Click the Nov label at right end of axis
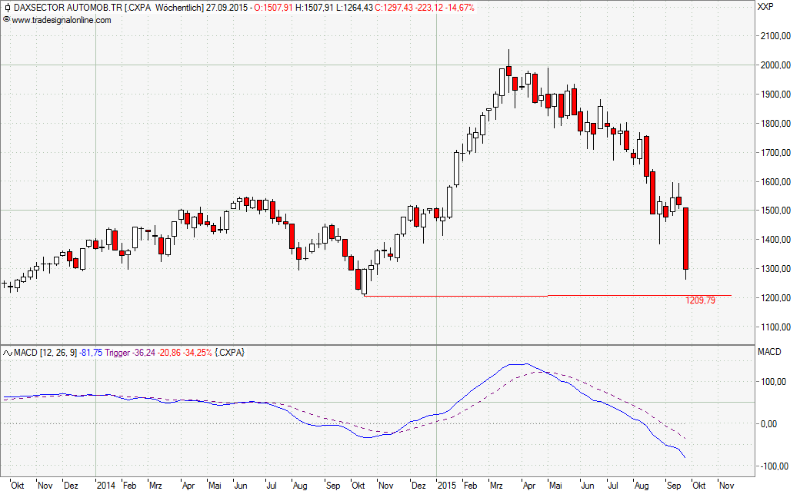Image resolution: width=800 pixels, height=491 pixels. click(x=723, y=483)
